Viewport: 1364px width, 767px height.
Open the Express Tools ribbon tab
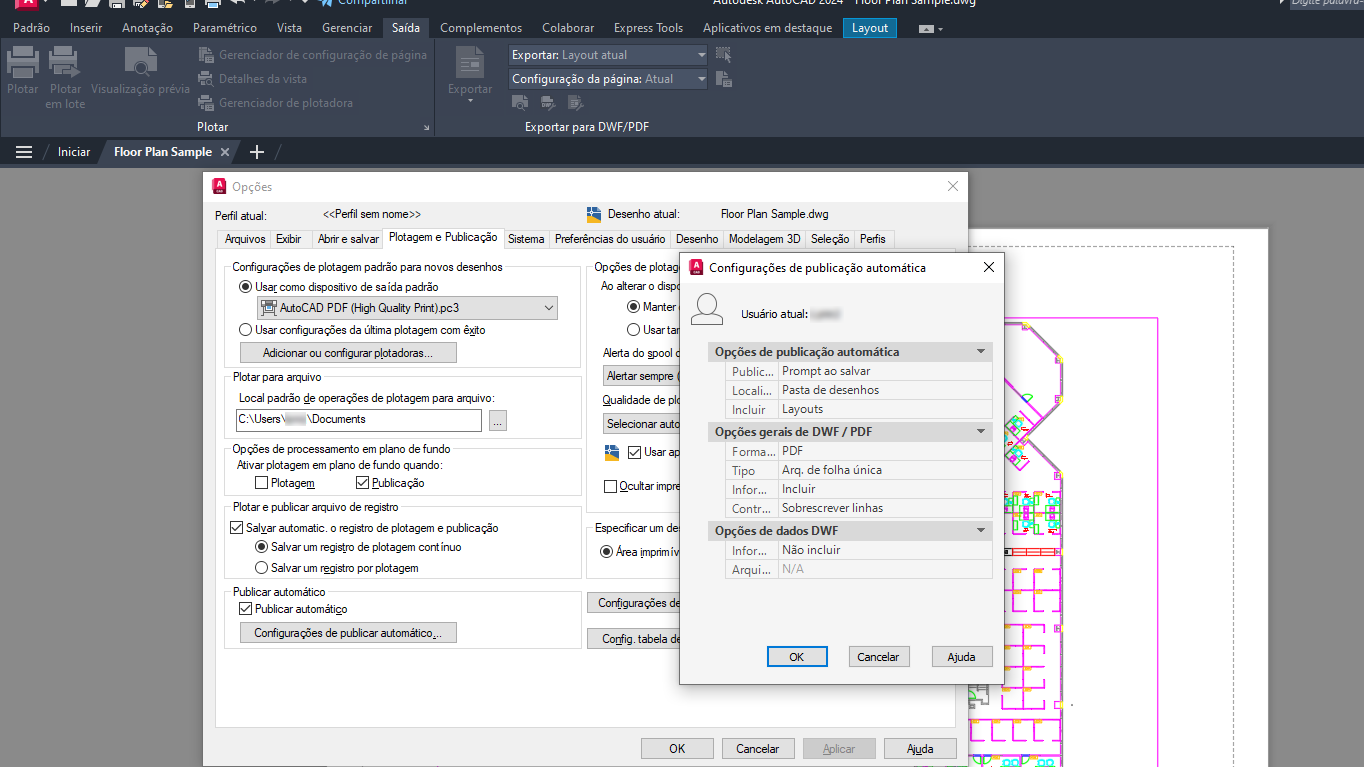(649, 28)
